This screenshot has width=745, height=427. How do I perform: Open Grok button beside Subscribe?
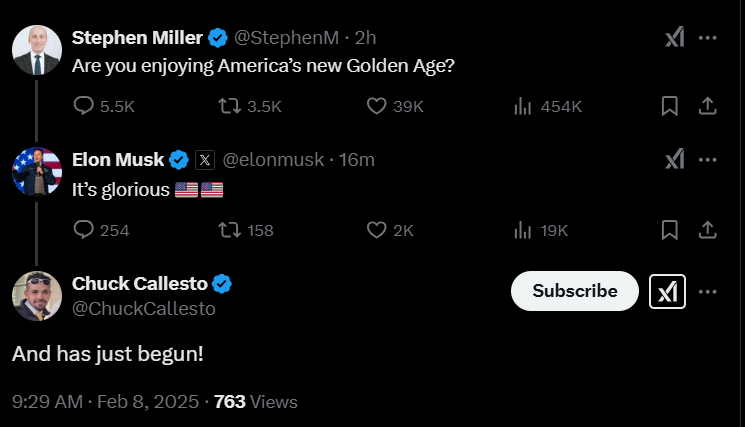click(667, 291)
